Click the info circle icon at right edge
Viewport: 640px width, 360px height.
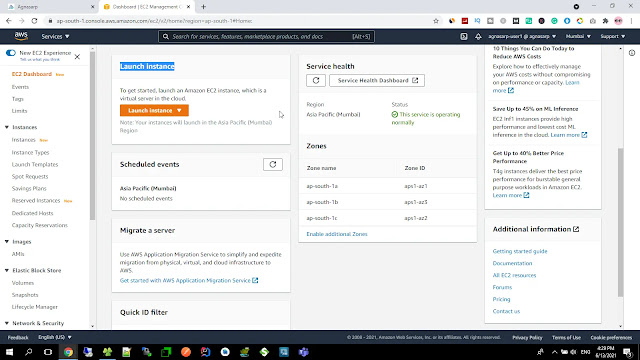[x=632, y=53]
